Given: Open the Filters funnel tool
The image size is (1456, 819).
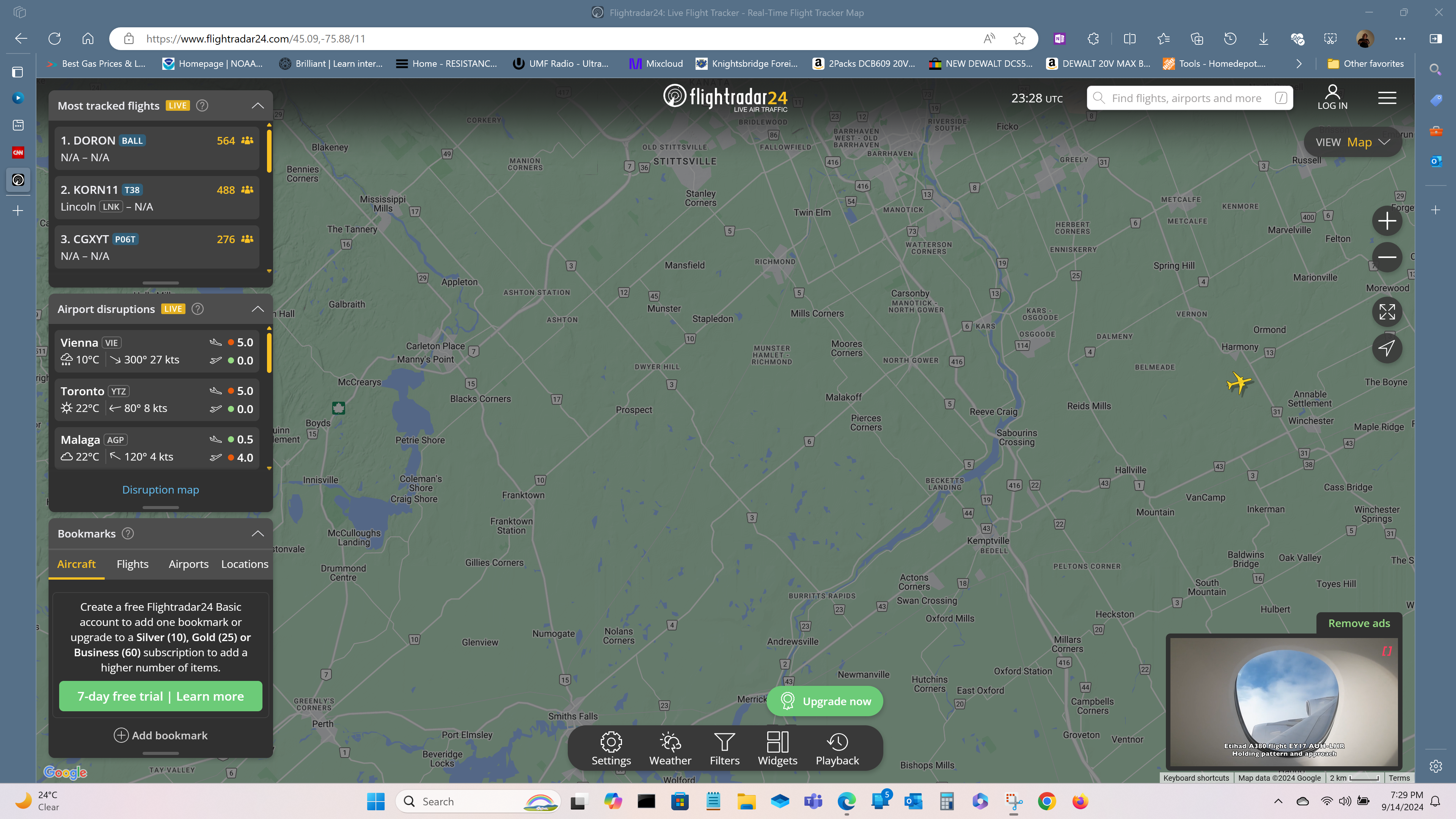Looking at the screenshot, I should [724, 748].
